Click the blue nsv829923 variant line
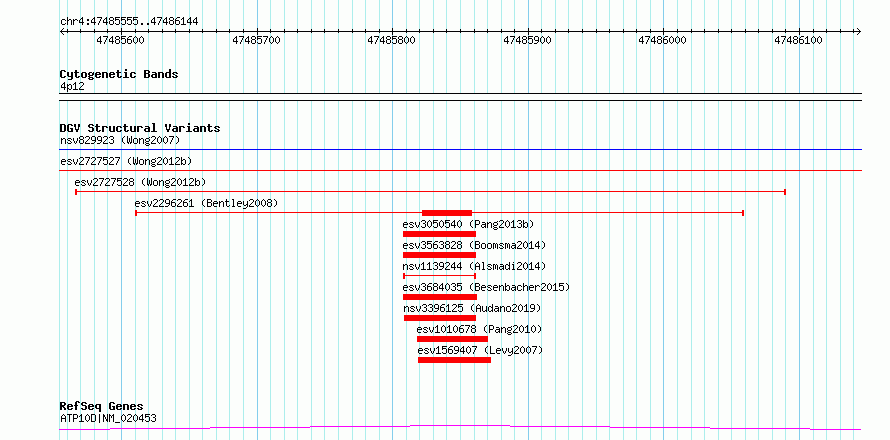This screenshot has height=440, width=890. (x=460, y=150)
